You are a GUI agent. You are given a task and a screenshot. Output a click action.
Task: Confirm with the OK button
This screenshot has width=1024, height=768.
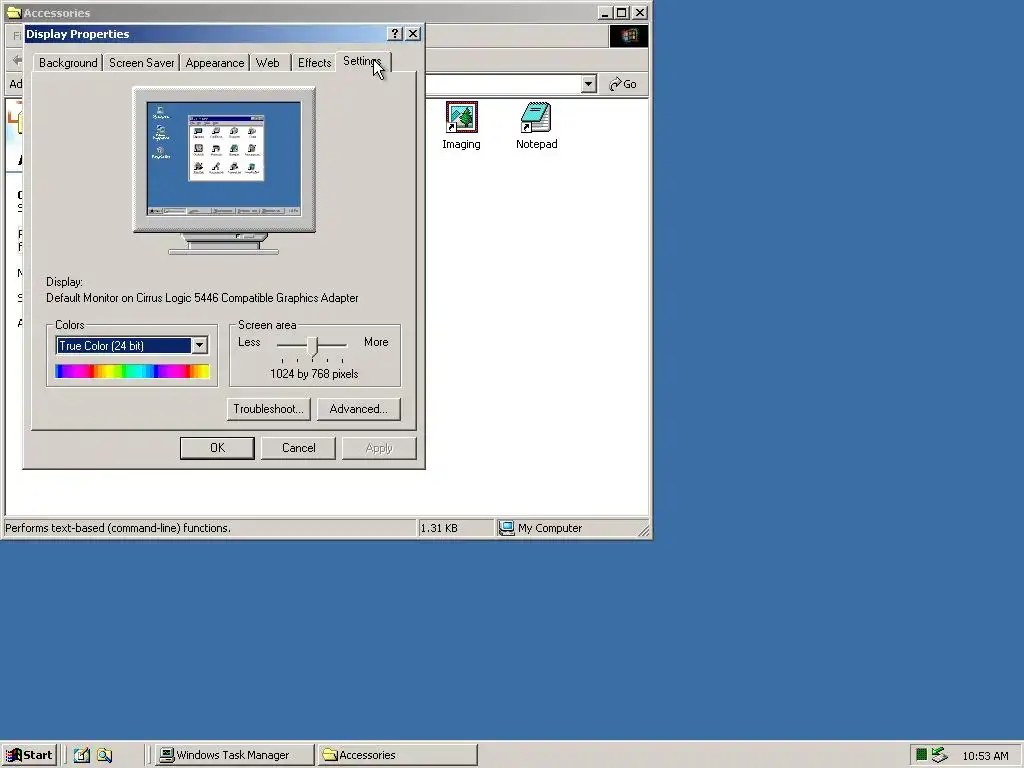coord(217,448)
